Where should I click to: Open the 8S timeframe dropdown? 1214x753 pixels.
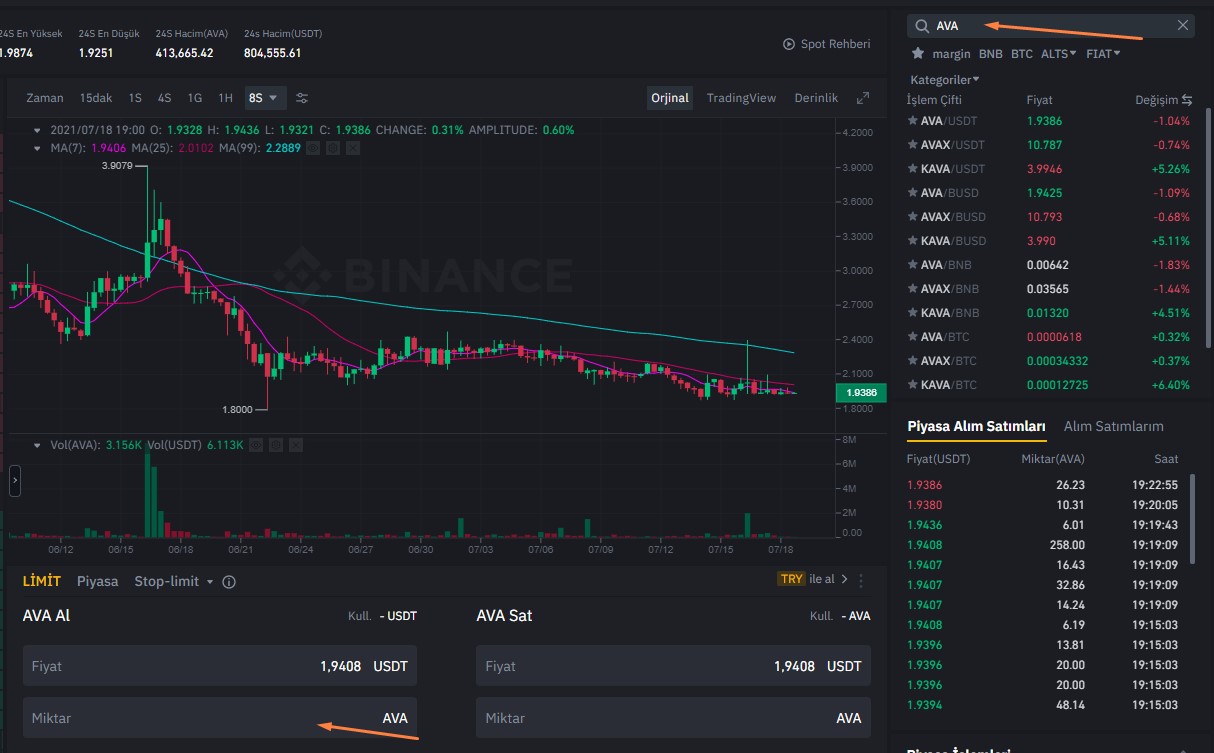(x=264, y=97)
